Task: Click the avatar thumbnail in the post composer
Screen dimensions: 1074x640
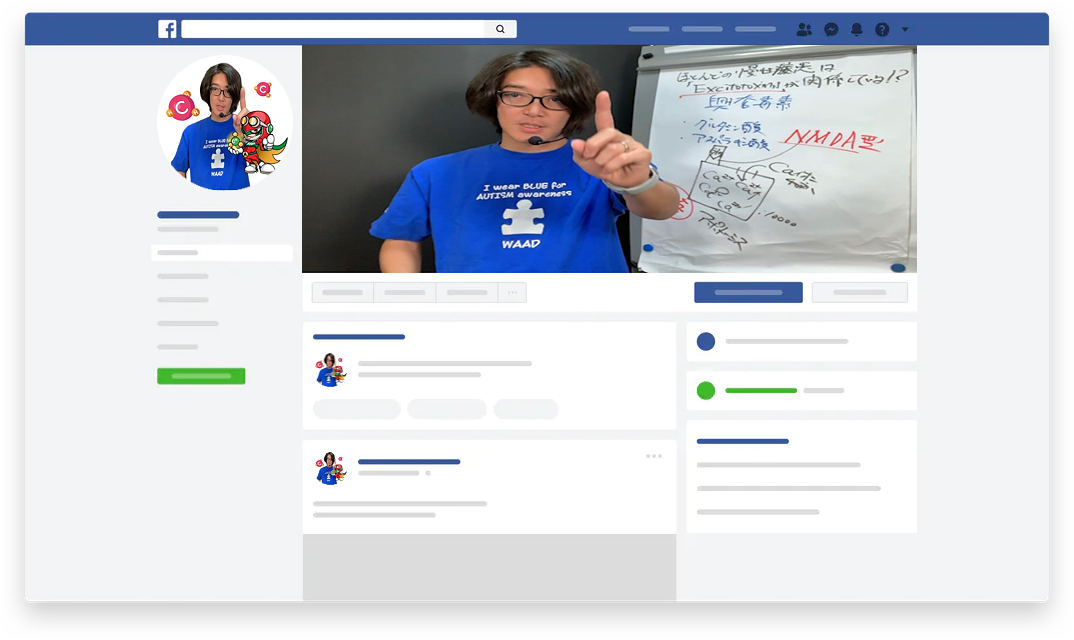Action: pos(330,369)
